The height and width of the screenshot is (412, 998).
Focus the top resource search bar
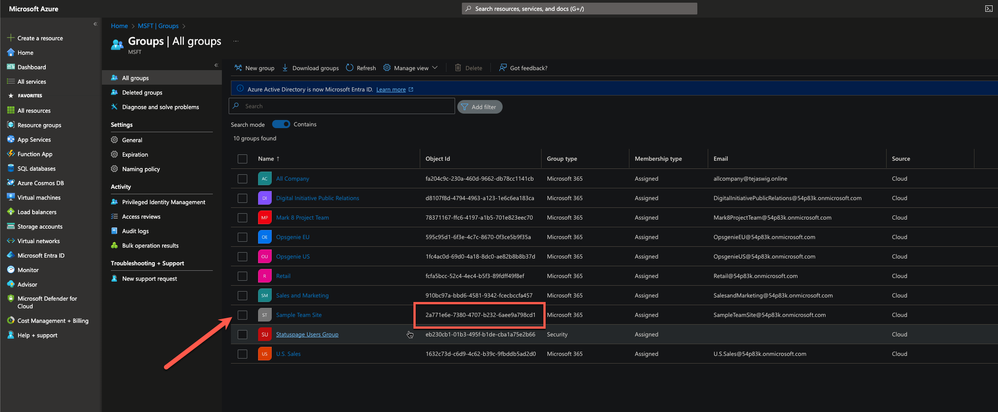click(x=579, y=9)
